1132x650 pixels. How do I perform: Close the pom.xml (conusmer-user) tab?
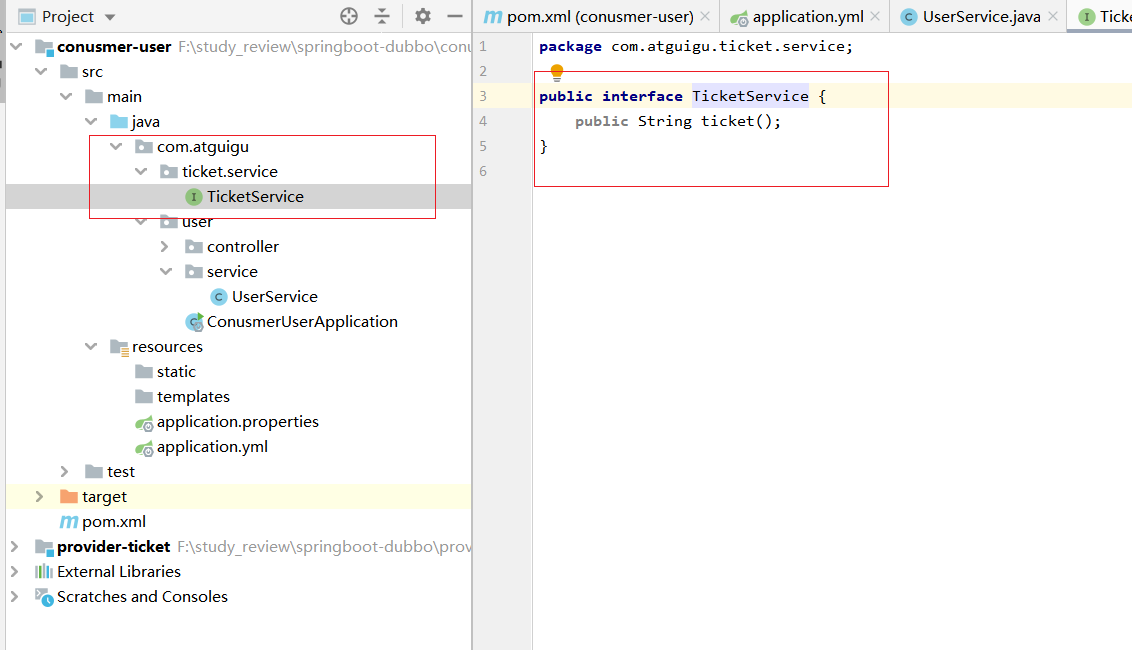coord(705,16)
